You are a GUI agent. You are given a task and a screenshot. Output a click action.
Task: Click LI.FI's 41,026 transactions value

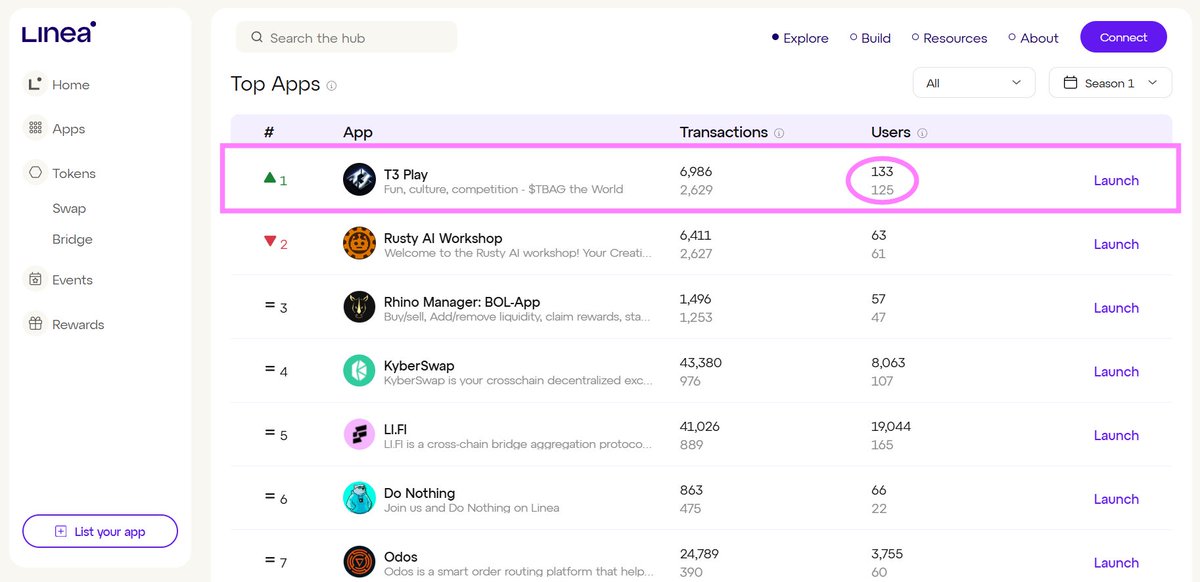click(x=700, y=426)
